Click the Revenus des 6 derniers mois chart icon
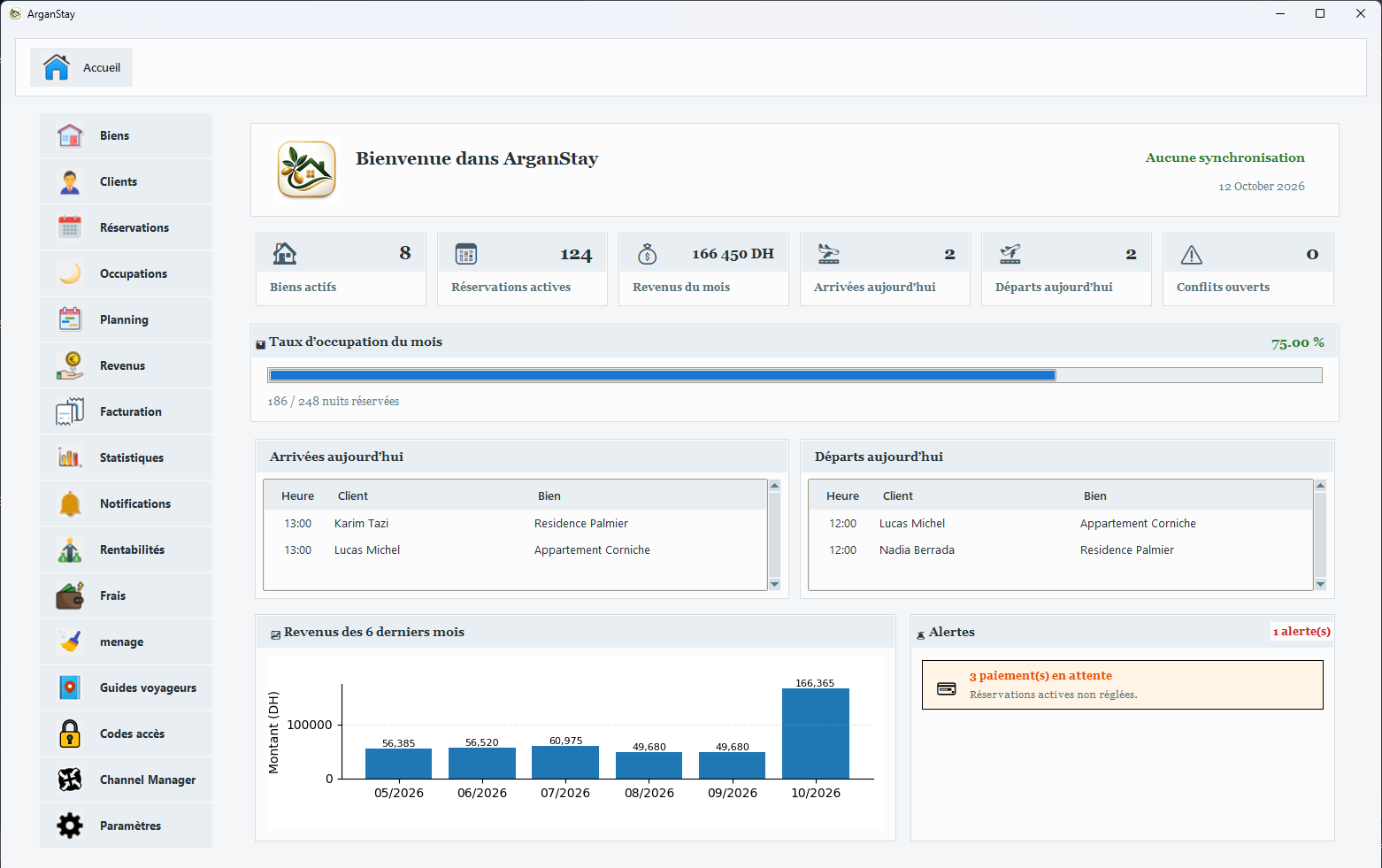Image resolution: width=1382 pixels, height=868 pixels. pos(276,634)
